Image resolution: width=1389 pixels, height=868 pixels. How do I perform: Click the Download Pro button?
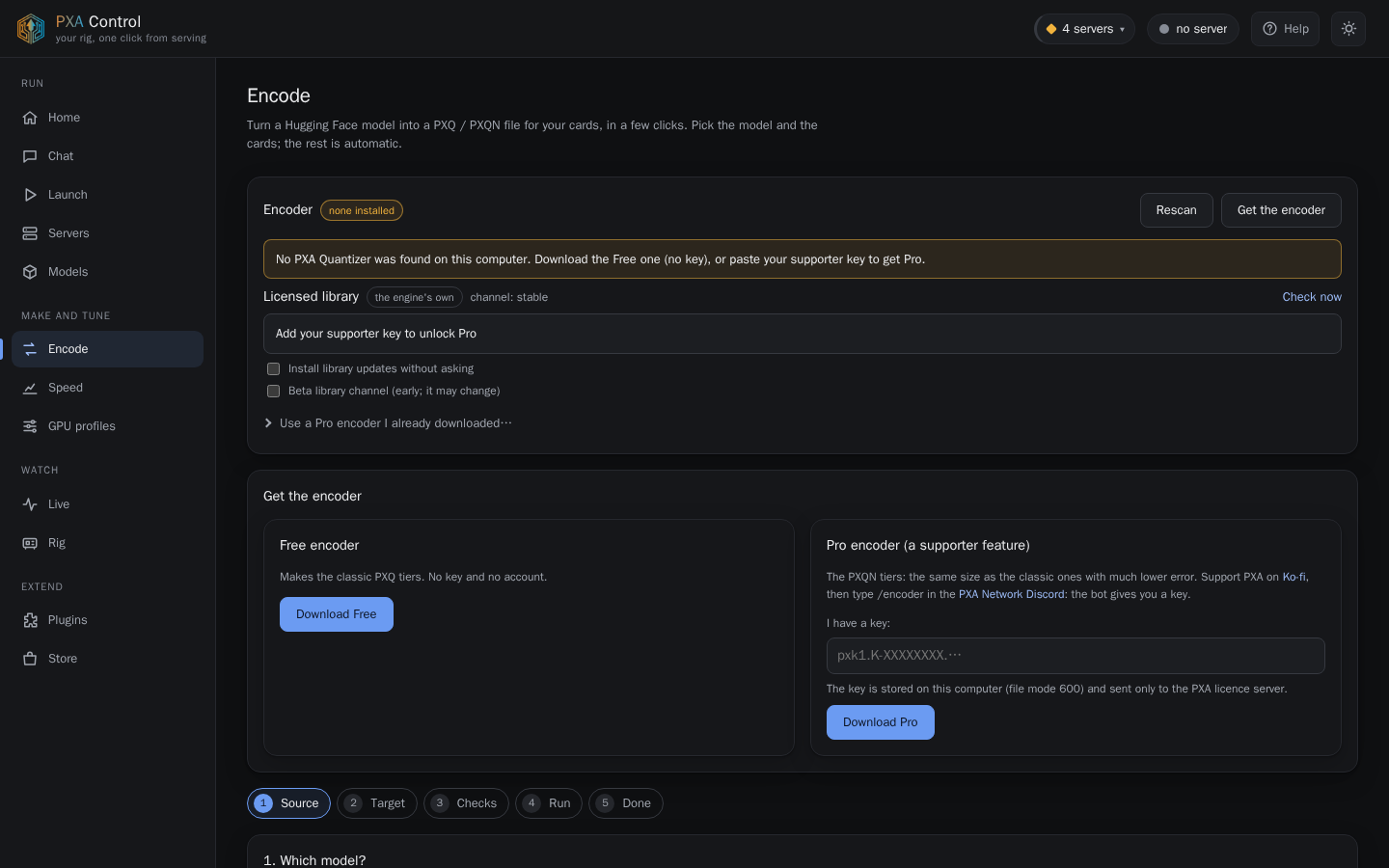coord(881,722)
